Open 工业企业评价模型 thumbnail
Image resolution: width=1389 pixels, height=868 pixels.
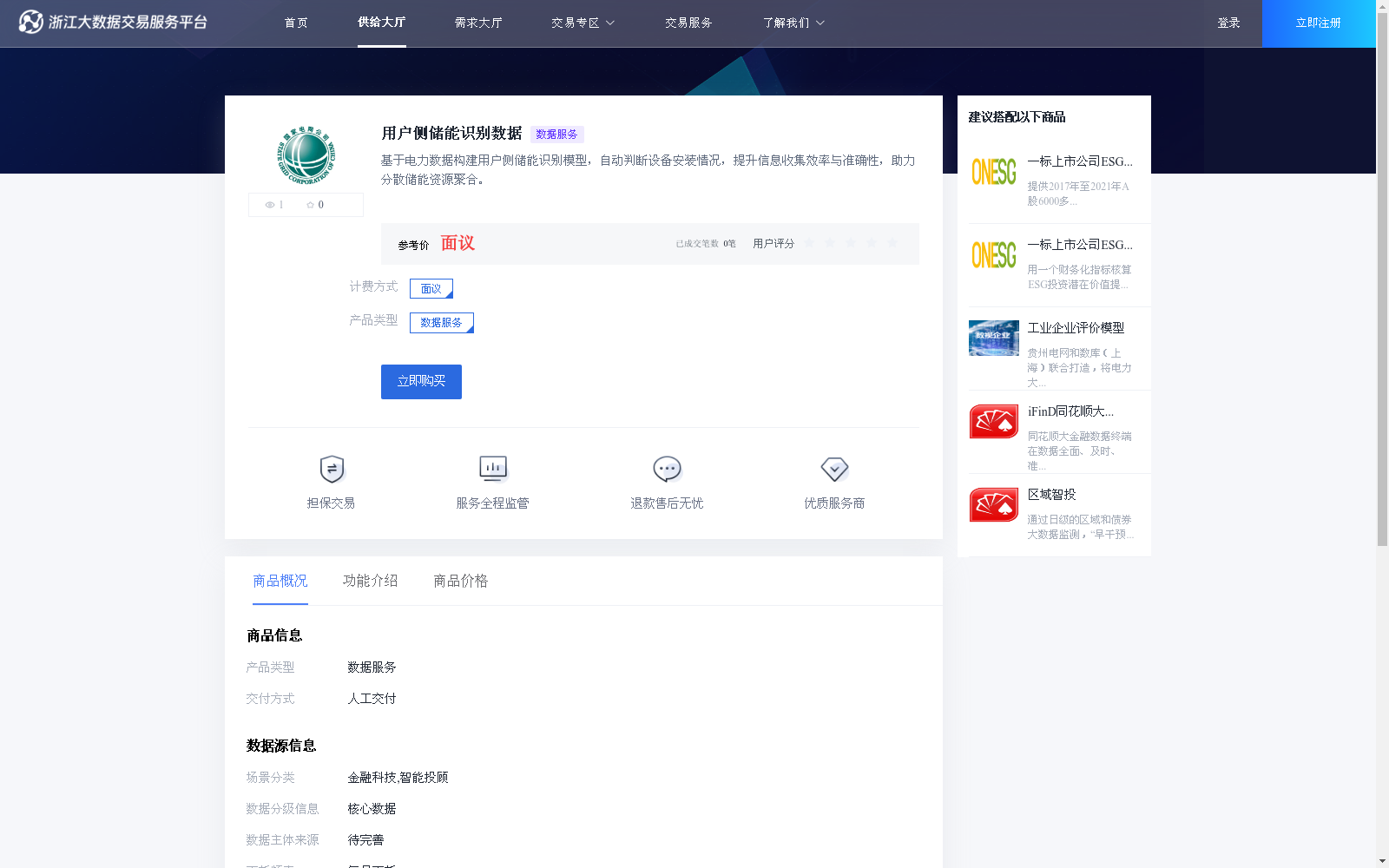point(994,338)
